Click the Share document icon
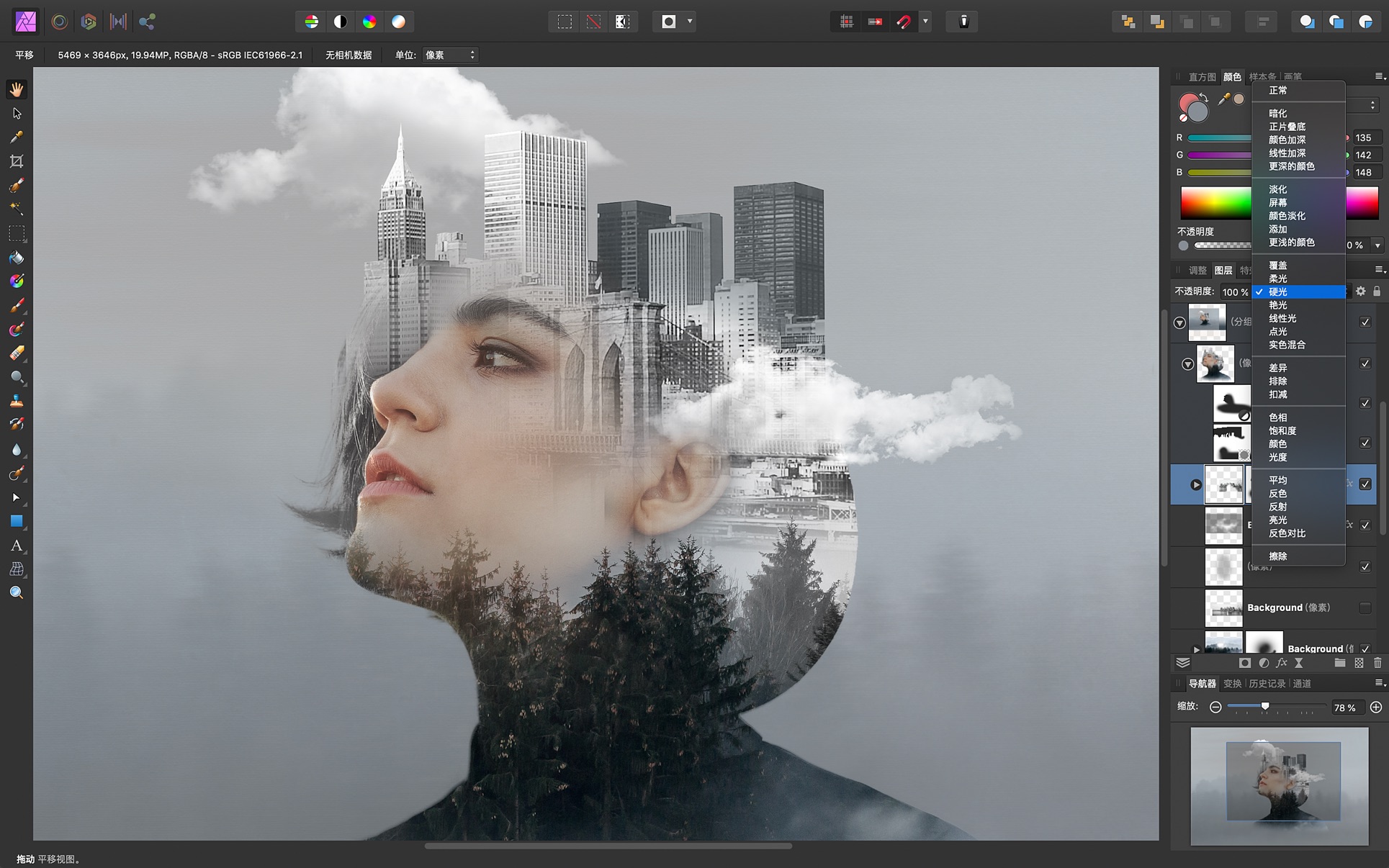The height and width of the screenshot is (868, 1389). pyautogui.click(x=147, y=22)
